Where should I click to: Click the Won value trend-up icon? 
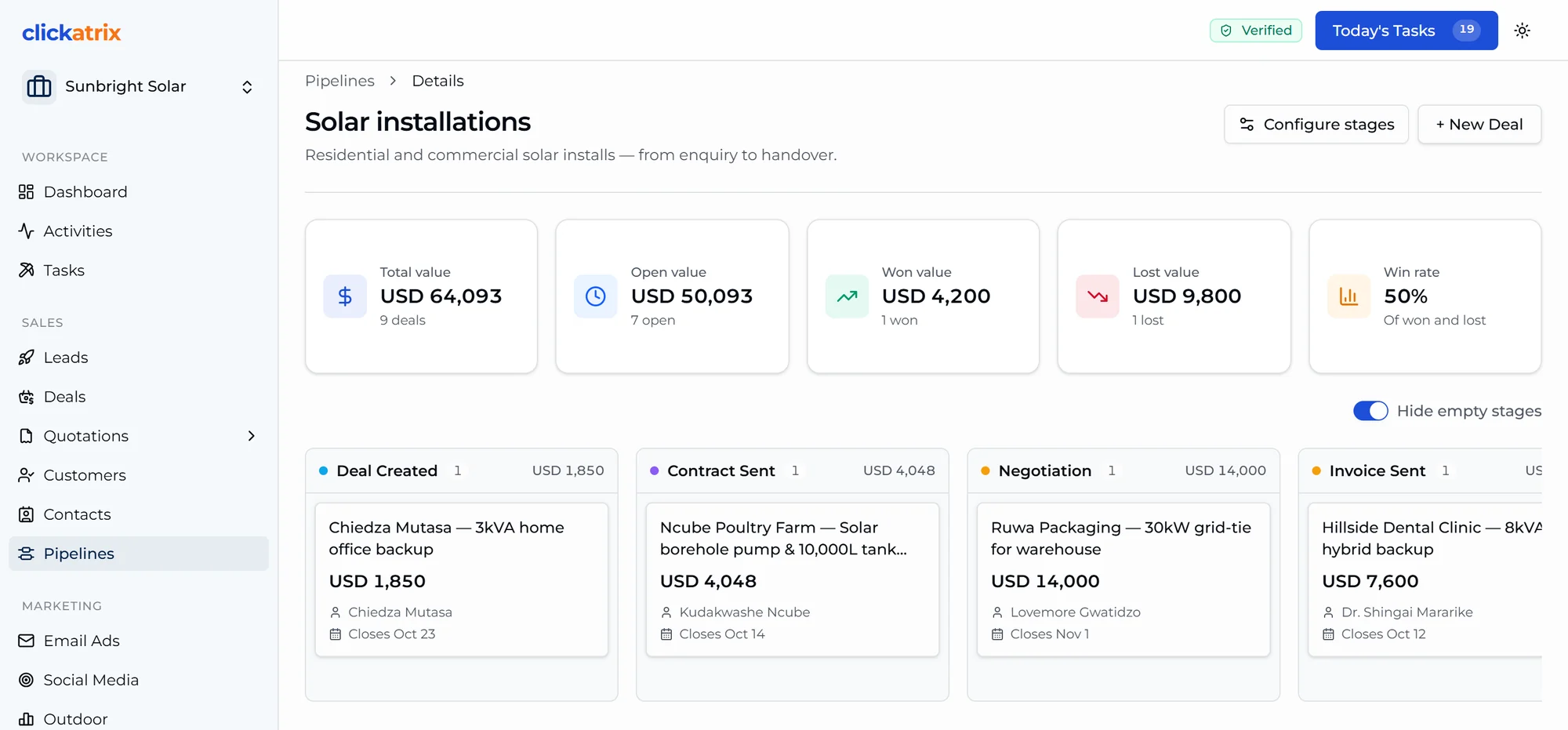[x=847, y=296]
